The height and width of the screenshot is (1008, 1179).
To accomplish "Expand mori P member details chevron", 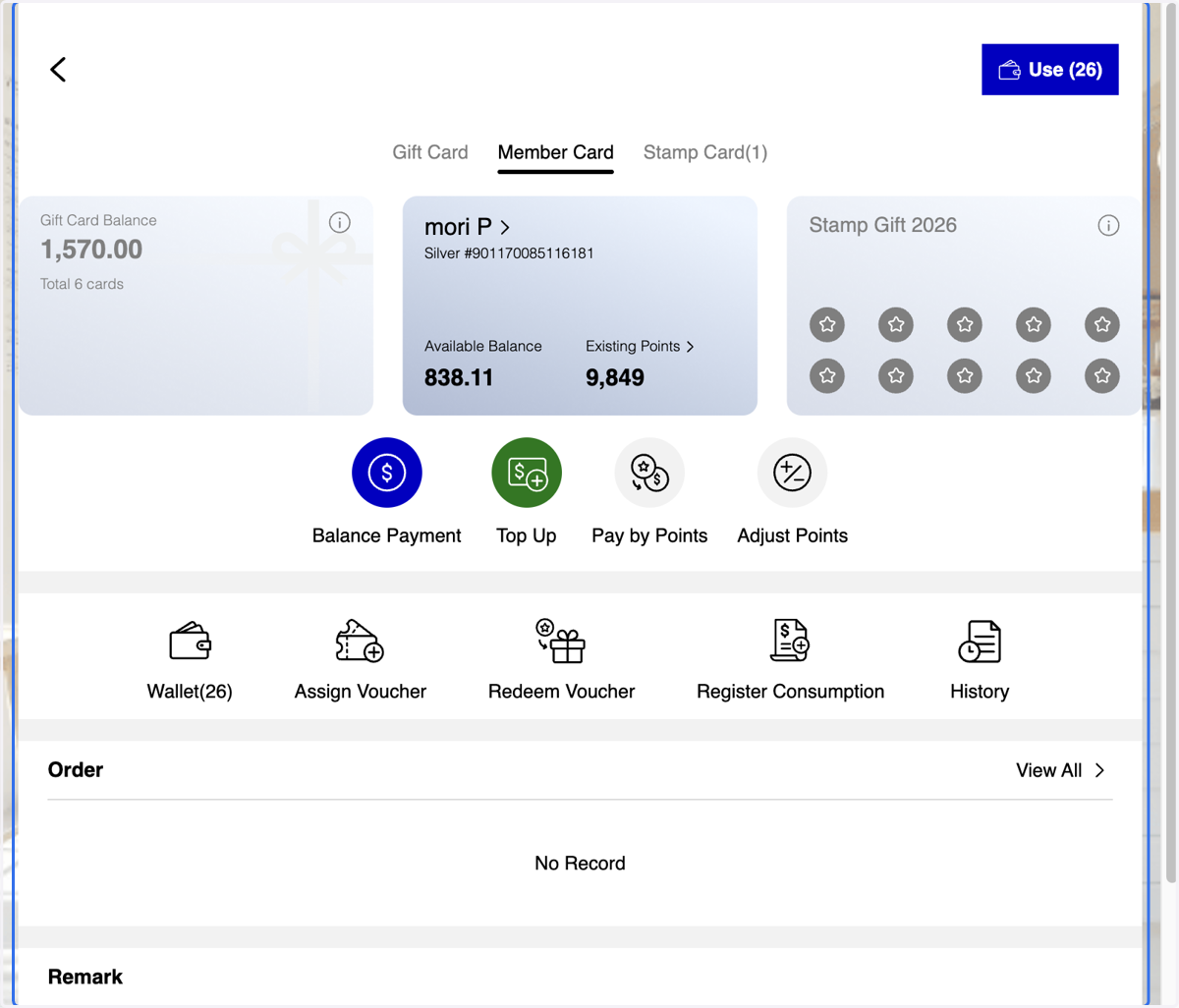I will click(505, 227).
